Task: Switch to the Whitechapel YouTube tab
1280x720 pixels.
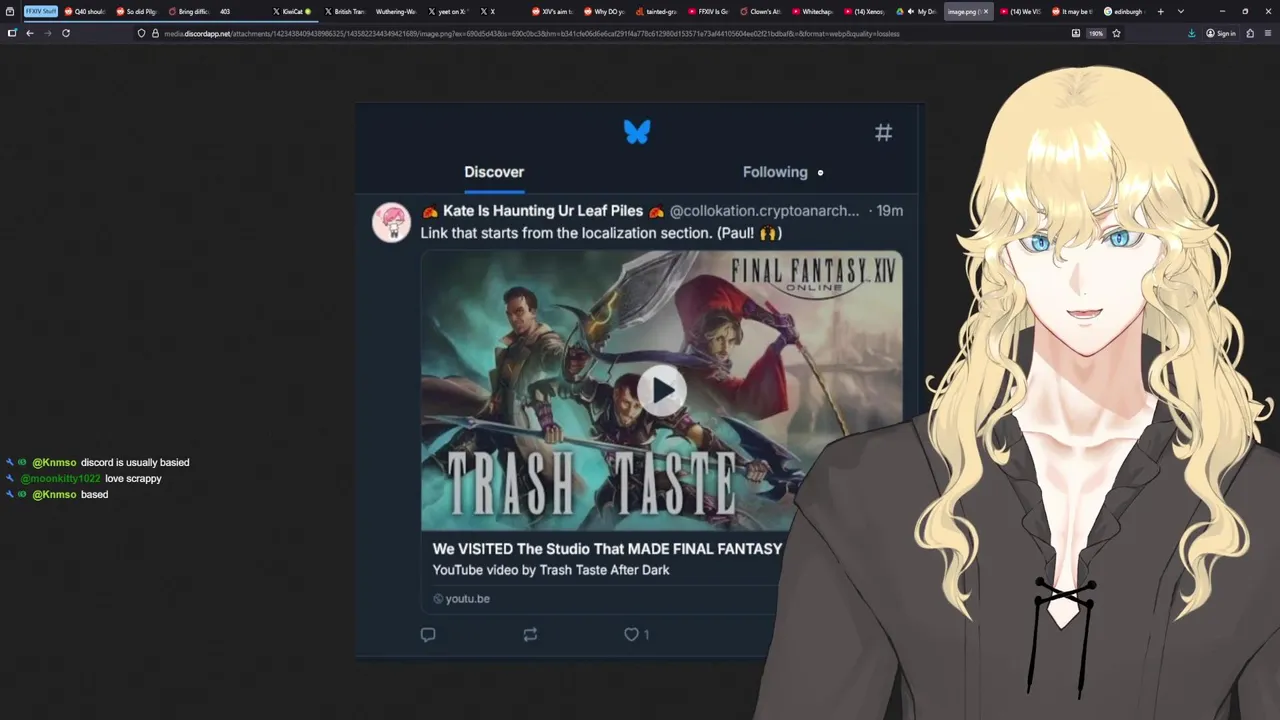Action: click(x=813, y=11)
